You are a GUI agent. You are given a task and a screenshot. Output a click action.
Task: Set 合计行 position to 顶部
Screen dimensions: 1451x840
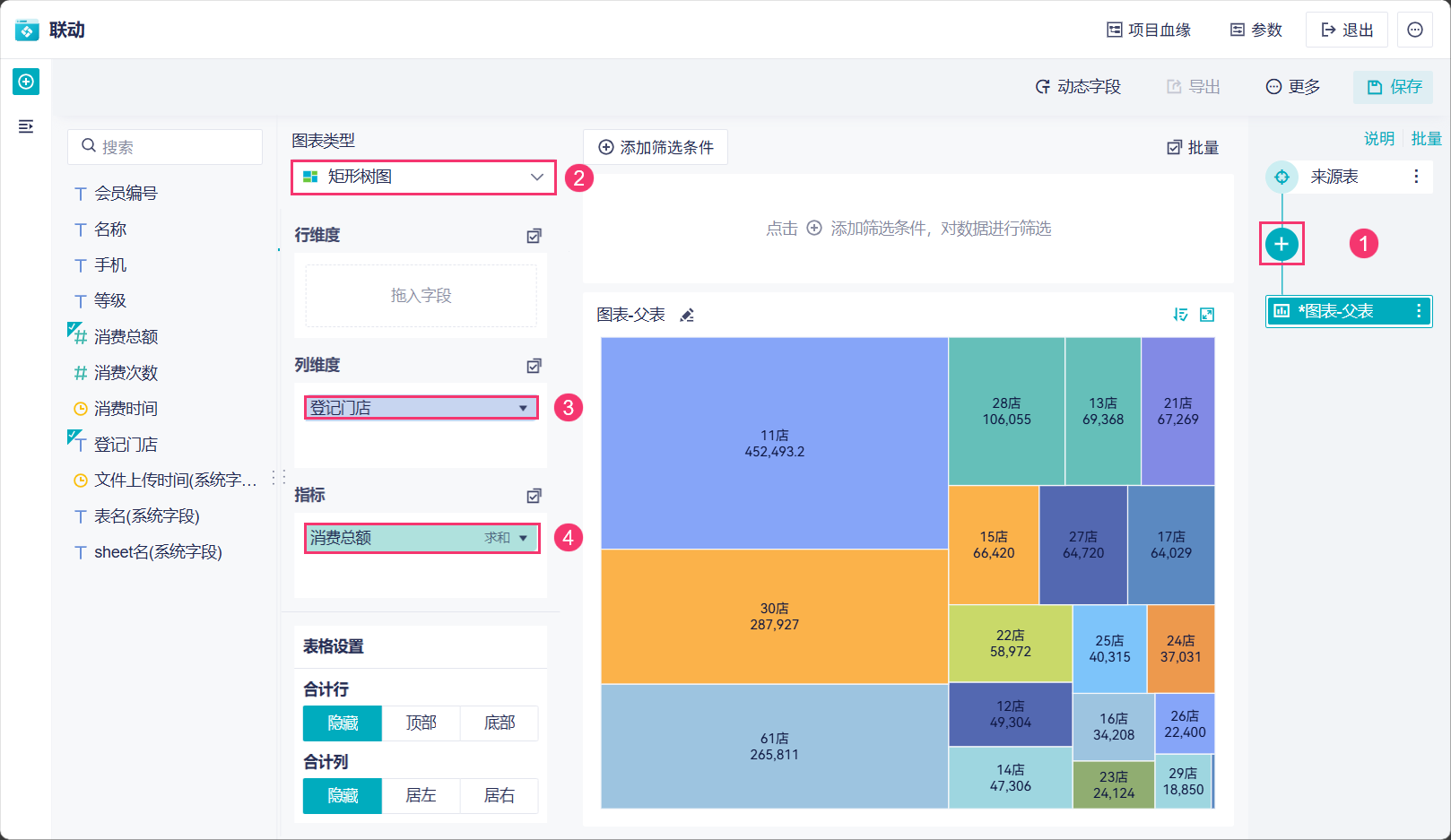pos(421,723)
